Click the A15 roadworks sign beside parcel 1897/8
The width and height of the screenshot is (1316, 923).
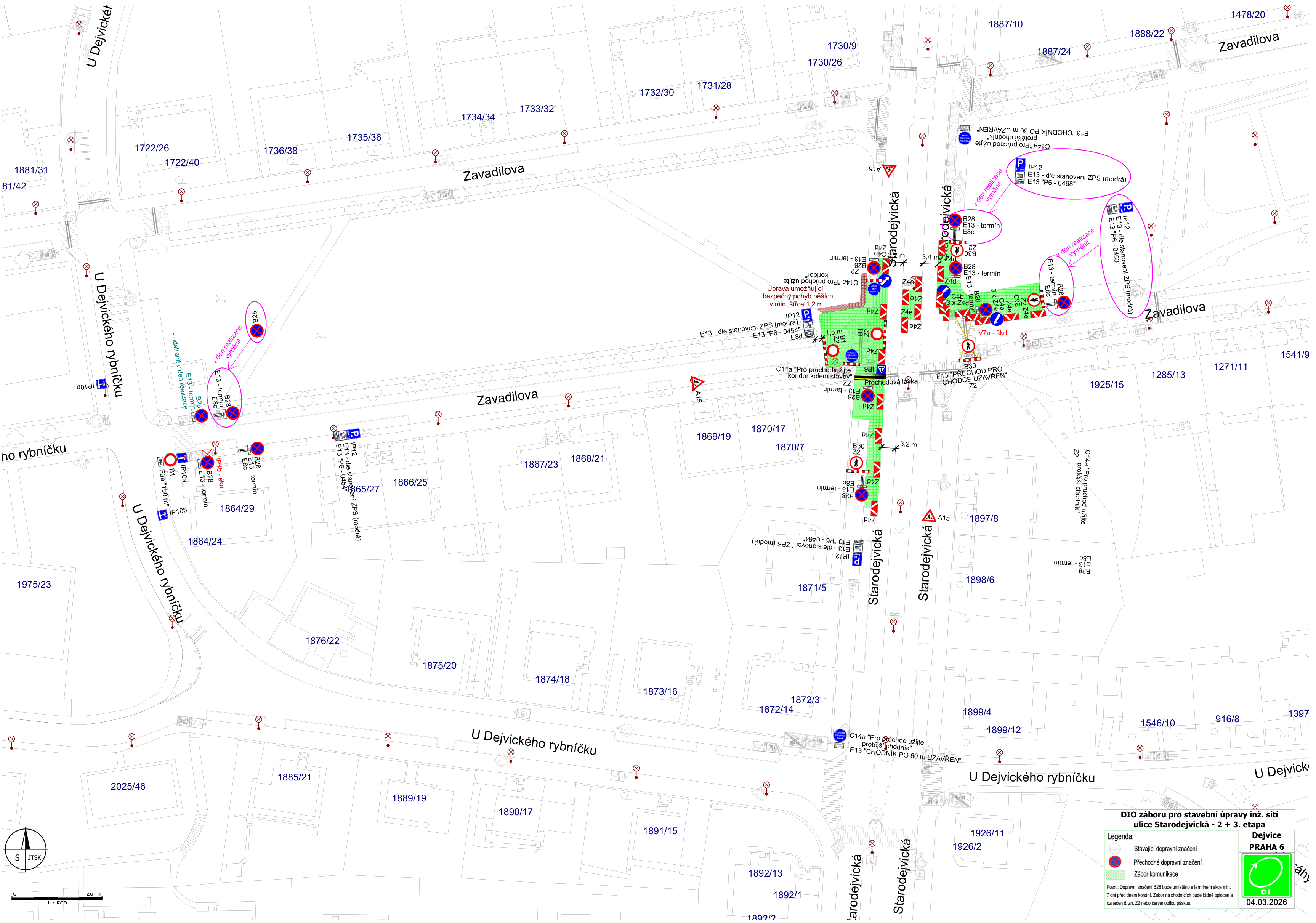929,516
